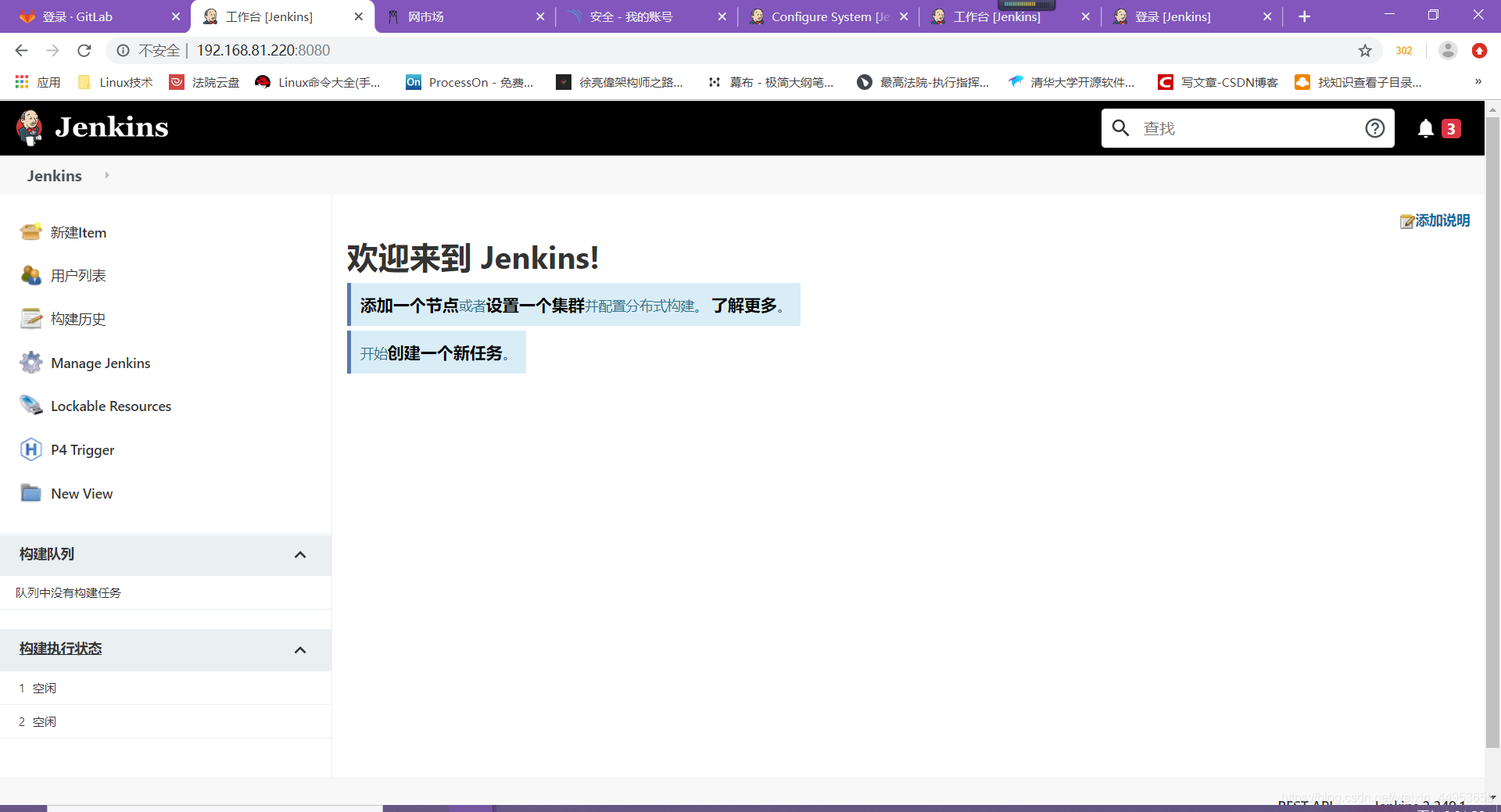Screen dimensions: 1501x812
Task: Click the Jenkins butler logo in the header
Action: [30, 127]
